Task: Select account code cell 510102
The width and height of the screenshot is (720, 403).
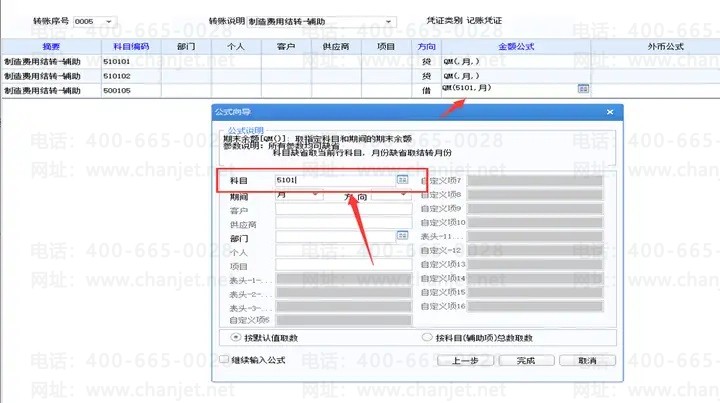Action: click(131, 76)
